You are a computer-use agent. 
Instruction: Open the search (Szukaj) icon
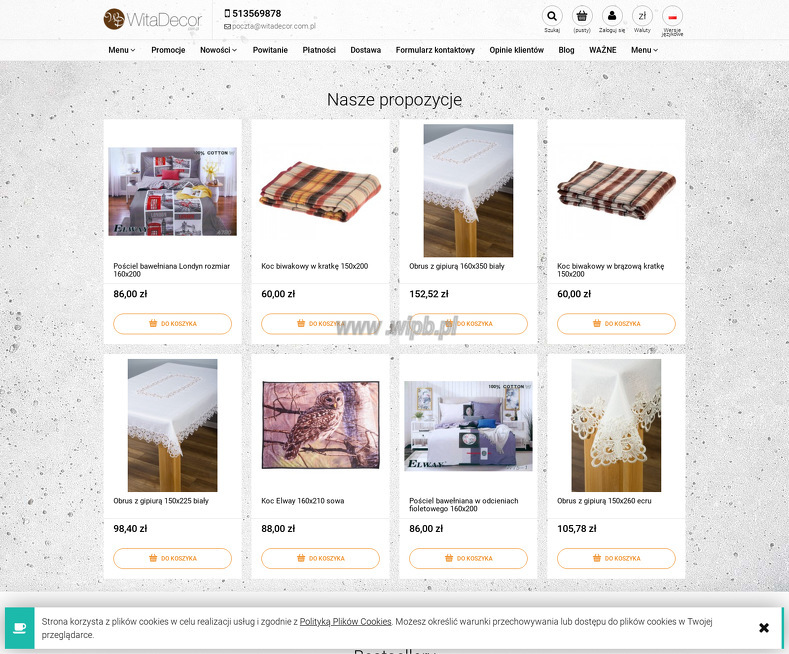coord(552,16)
